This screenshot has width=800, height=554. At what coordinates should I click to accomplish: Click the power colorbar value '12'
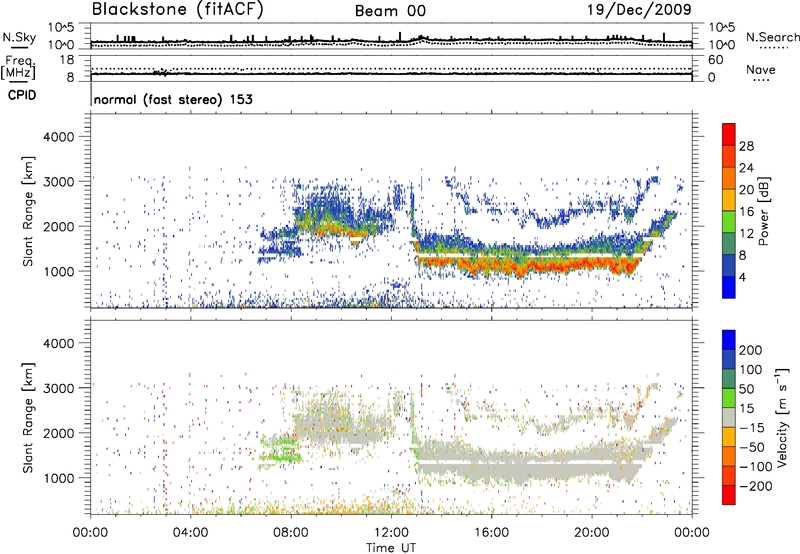pyautogui.click(x=746, y=234)
